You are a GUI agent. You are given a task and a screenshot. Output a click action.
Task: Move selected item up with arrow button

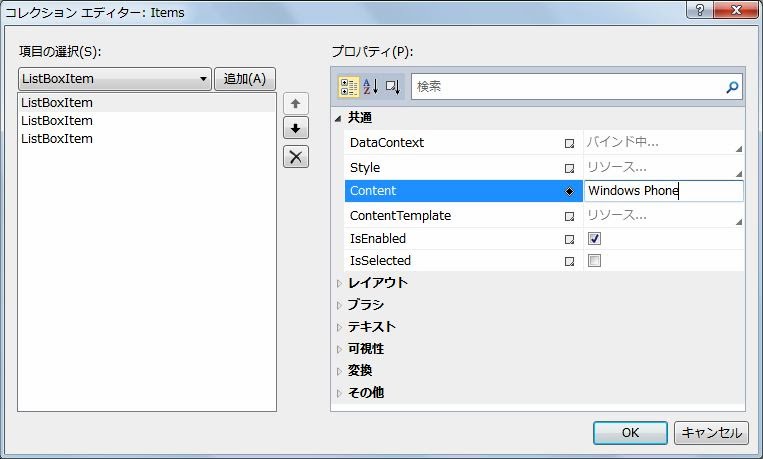pos(296,104)
